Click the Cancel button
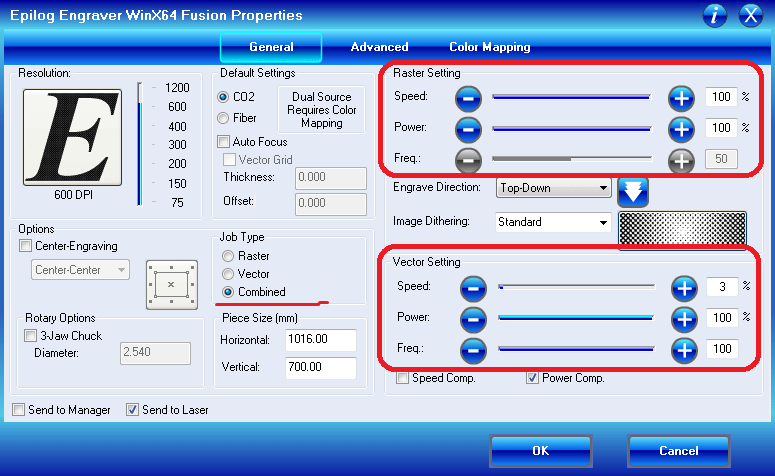 point(679,451)
